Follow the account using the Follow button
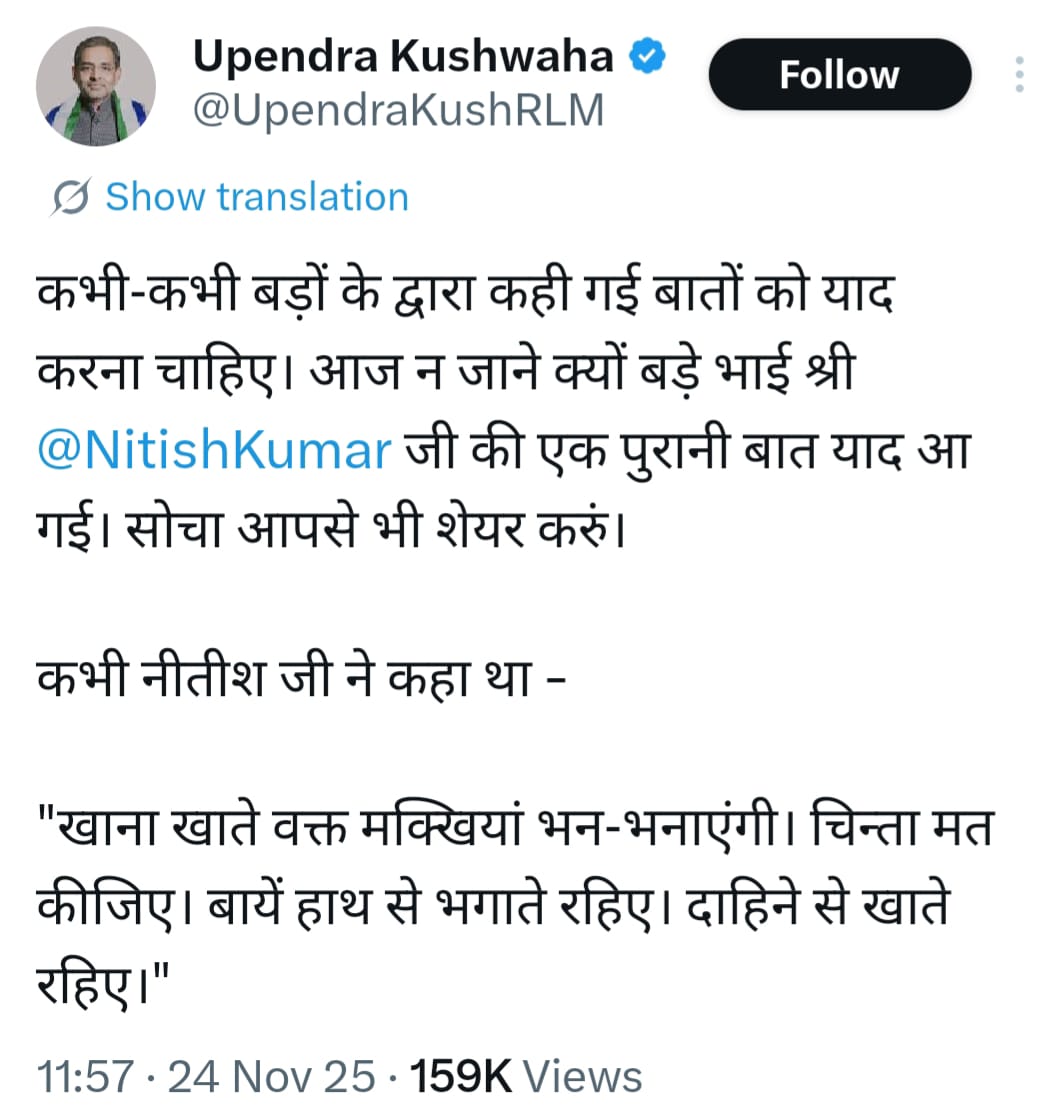Viewport: 1051px width, 1114px height. point(838,73)
